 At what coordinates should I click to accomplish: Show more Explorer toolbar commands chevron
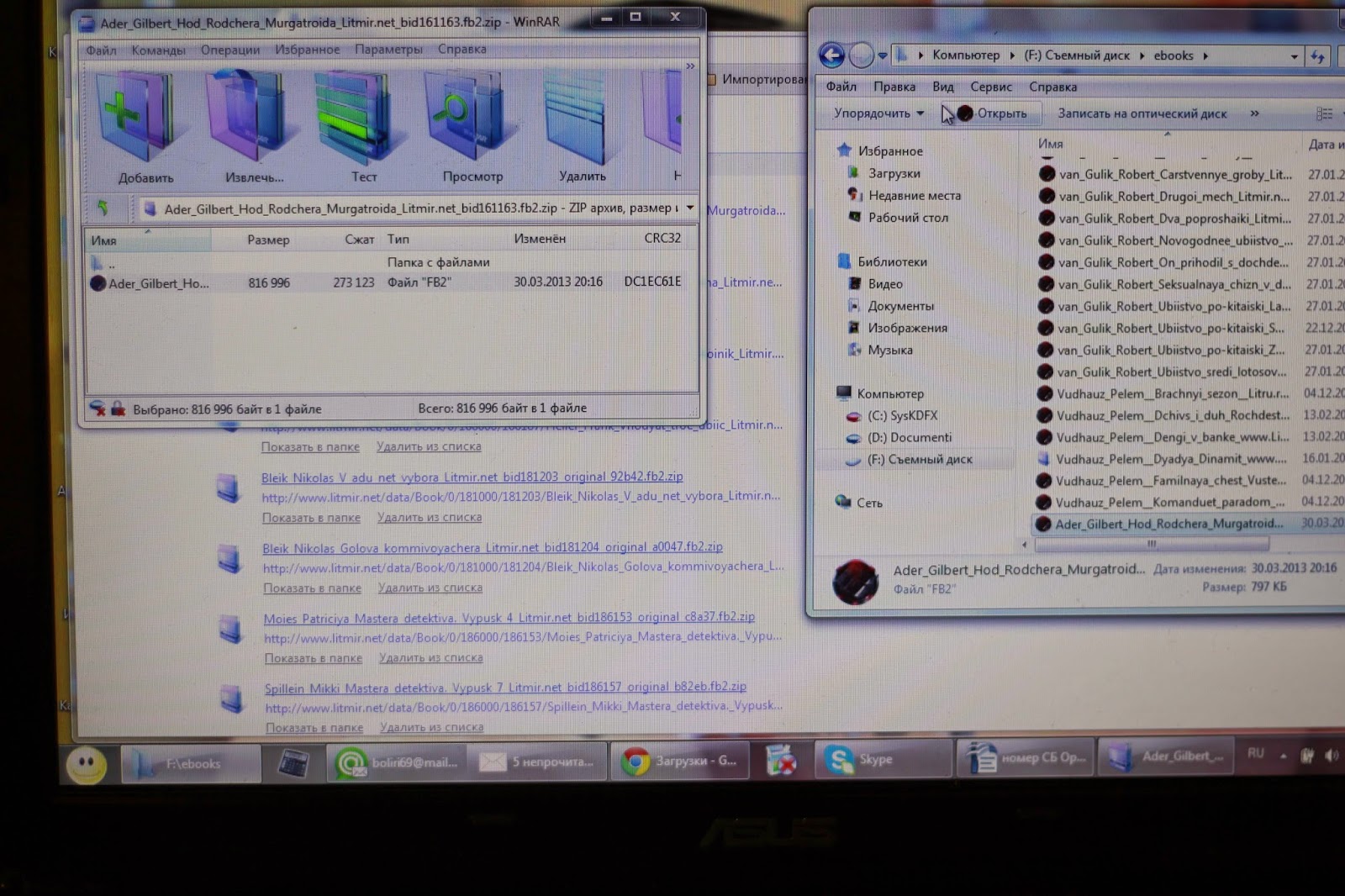[x=1254, y=113]
